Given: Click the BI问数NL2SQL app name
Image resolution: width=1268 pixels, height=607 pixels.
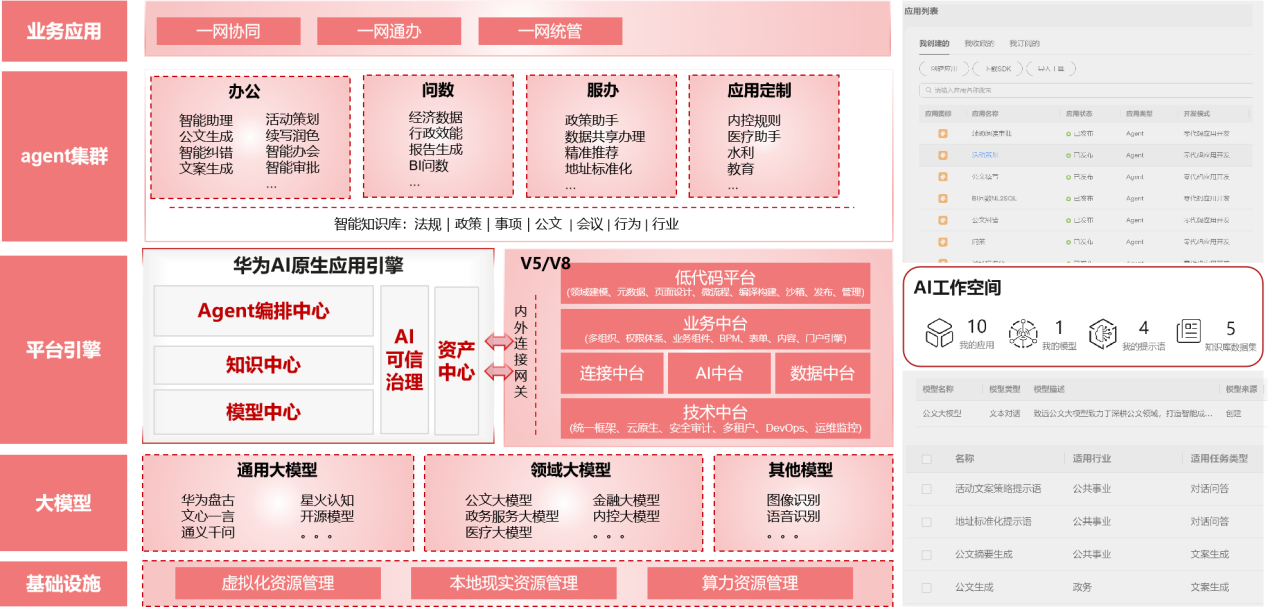Looking at the screenshot, I should pyautogui.click(x=993, y=198).
